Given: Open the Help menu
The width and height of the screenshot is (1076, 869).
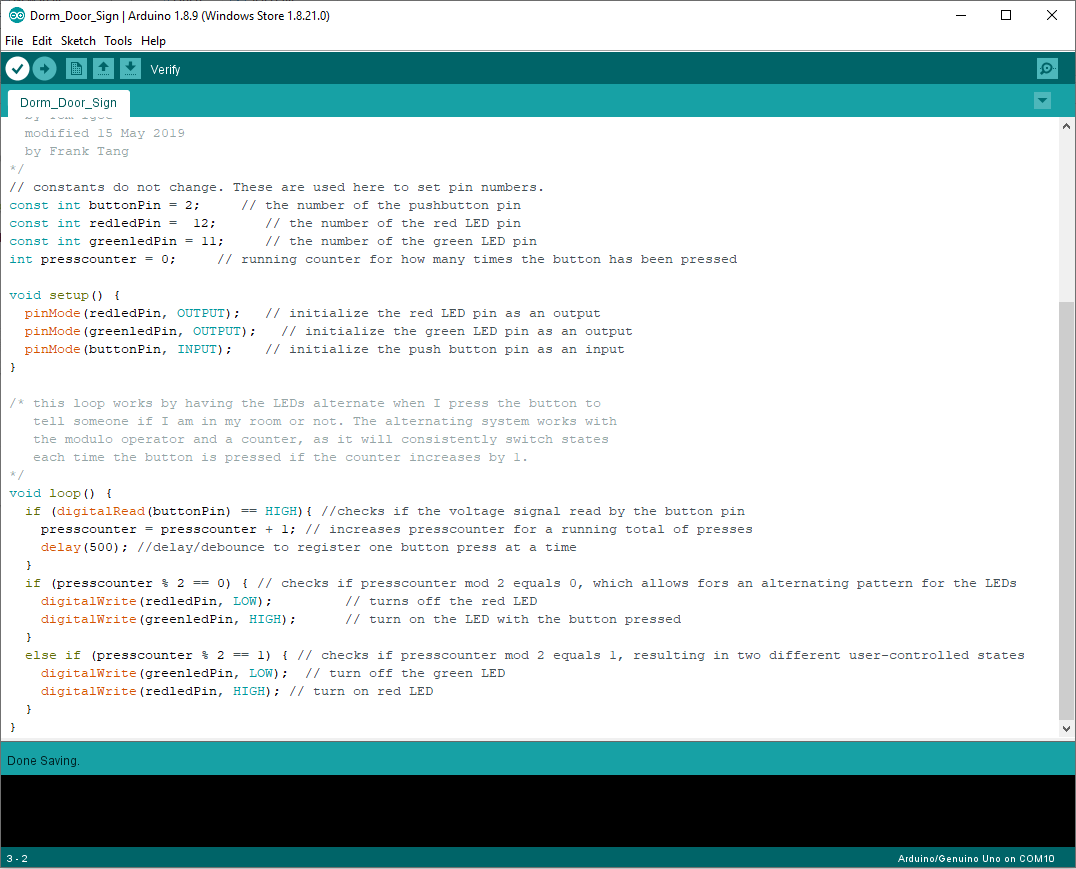Looking at the screenshot, I should (x=153, y=41).
